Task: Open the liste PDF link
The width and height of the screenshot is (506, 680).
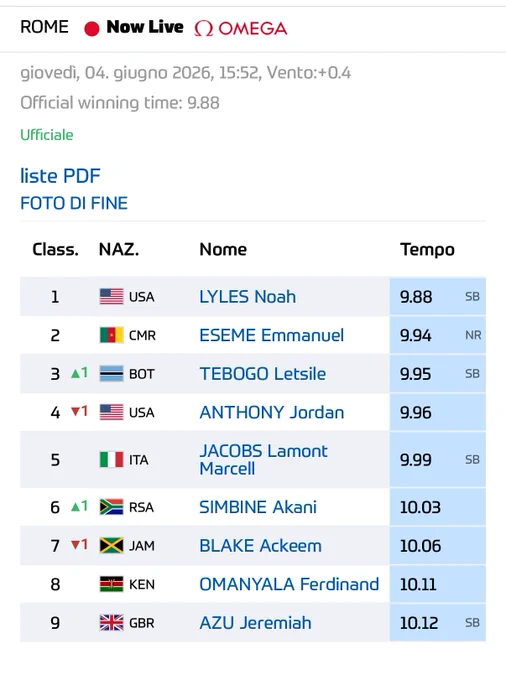Action: click(60, 176)
